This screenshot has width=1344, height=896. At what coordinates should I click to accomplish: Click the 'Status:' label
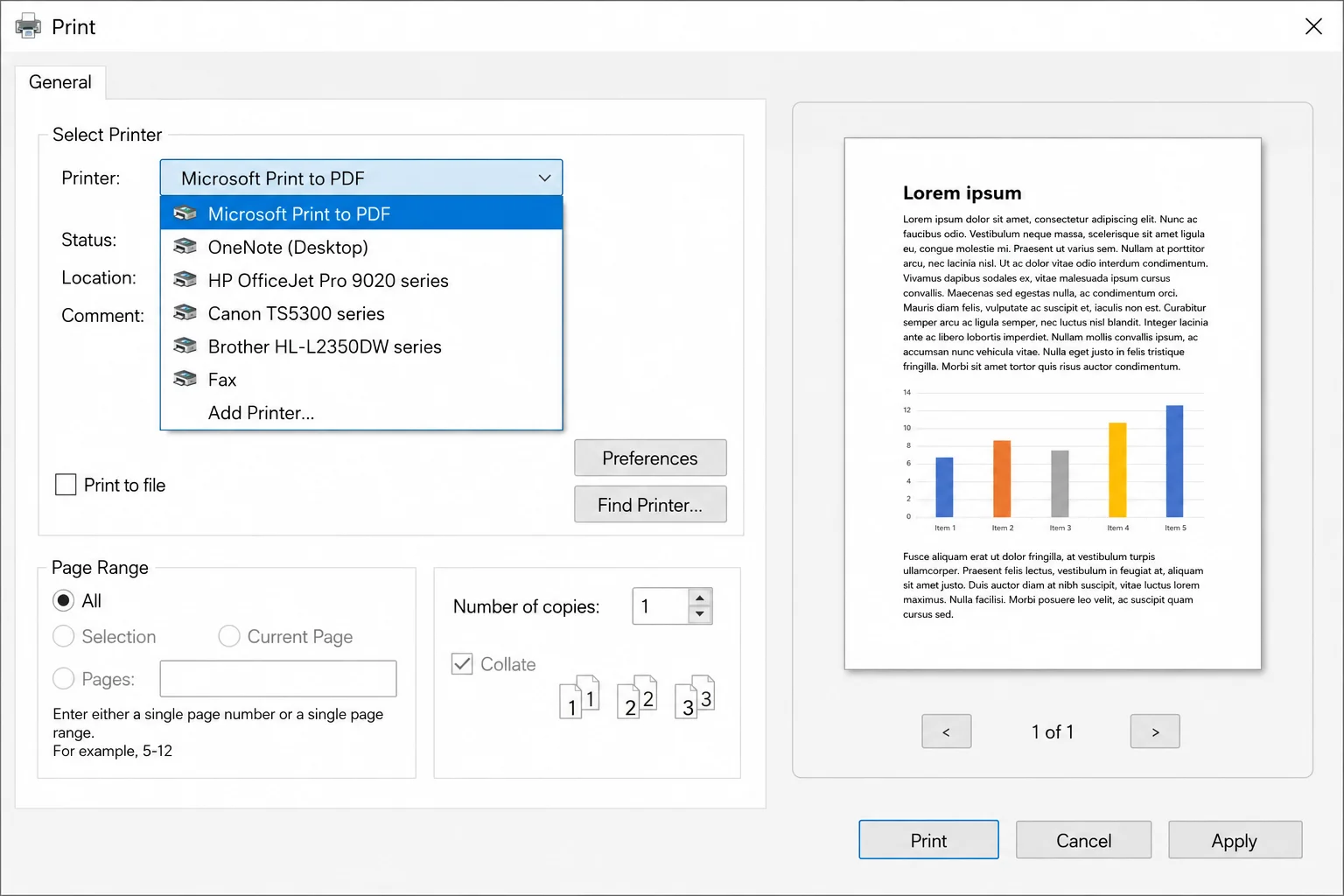pyautogui.click(x=88, y=240)
